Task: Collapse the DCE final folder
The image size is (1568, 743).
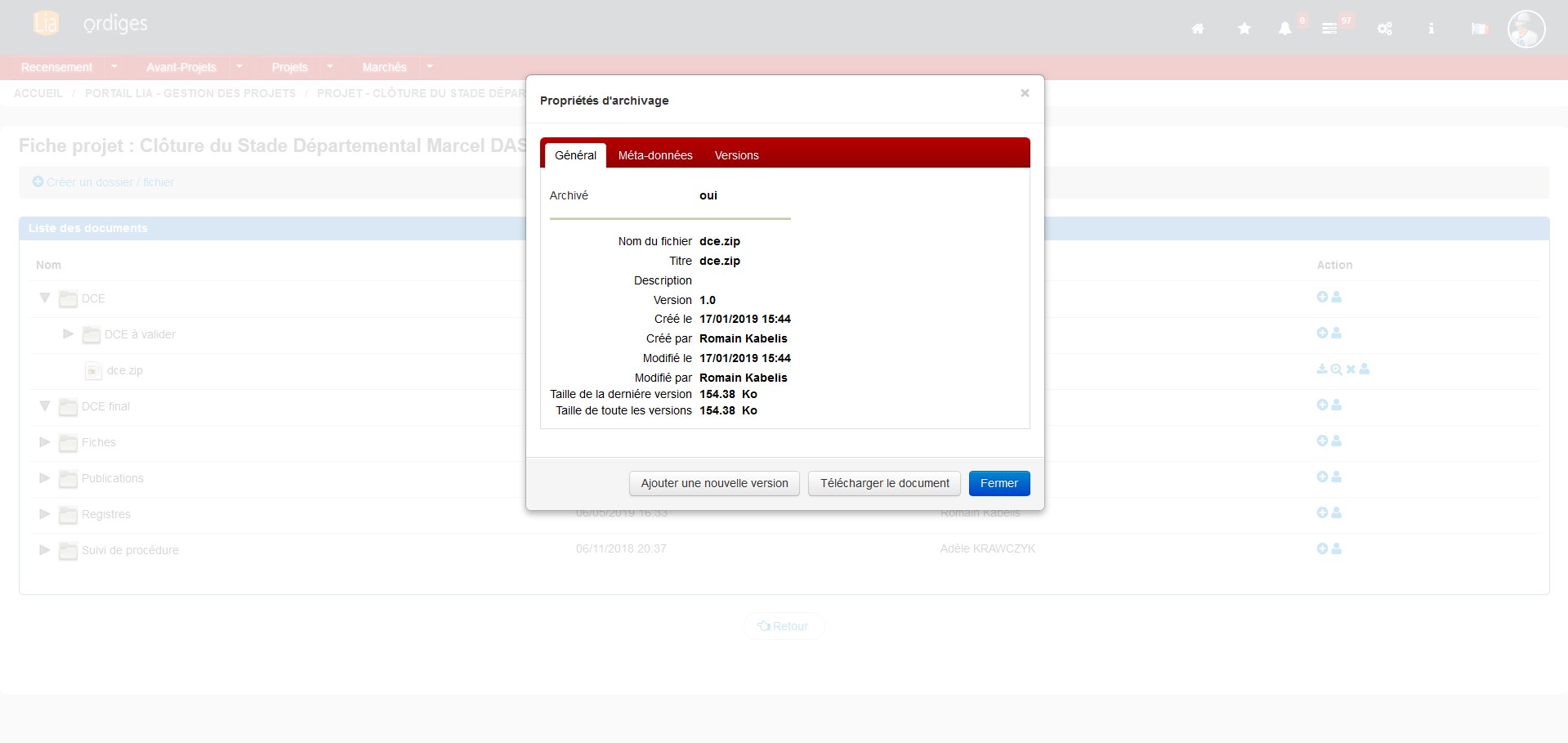Action: pos(45,406)
